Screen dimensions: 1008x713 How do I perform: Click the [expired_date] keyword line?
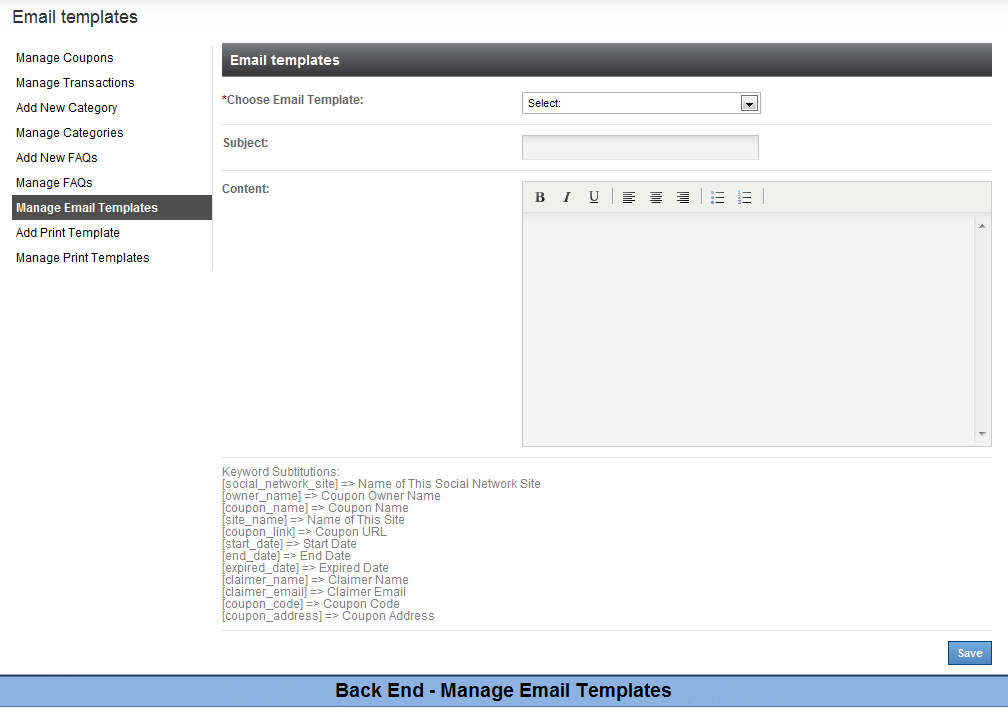[x=305, y=568]
